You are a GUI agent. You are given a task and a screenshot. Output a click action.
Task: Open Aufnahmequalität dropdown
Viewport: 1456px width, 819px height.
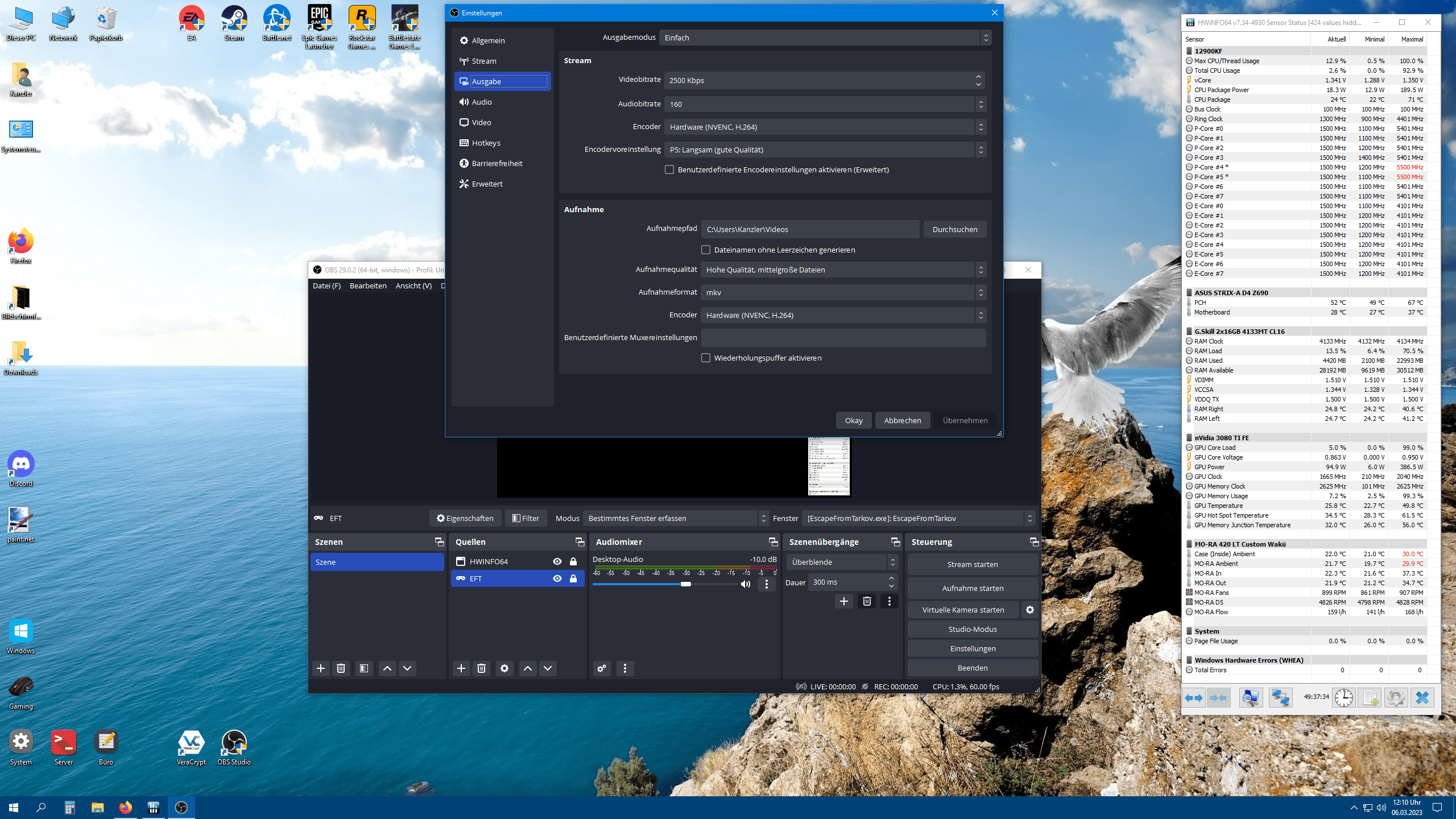pyautogui.click(x=843, y=270)
